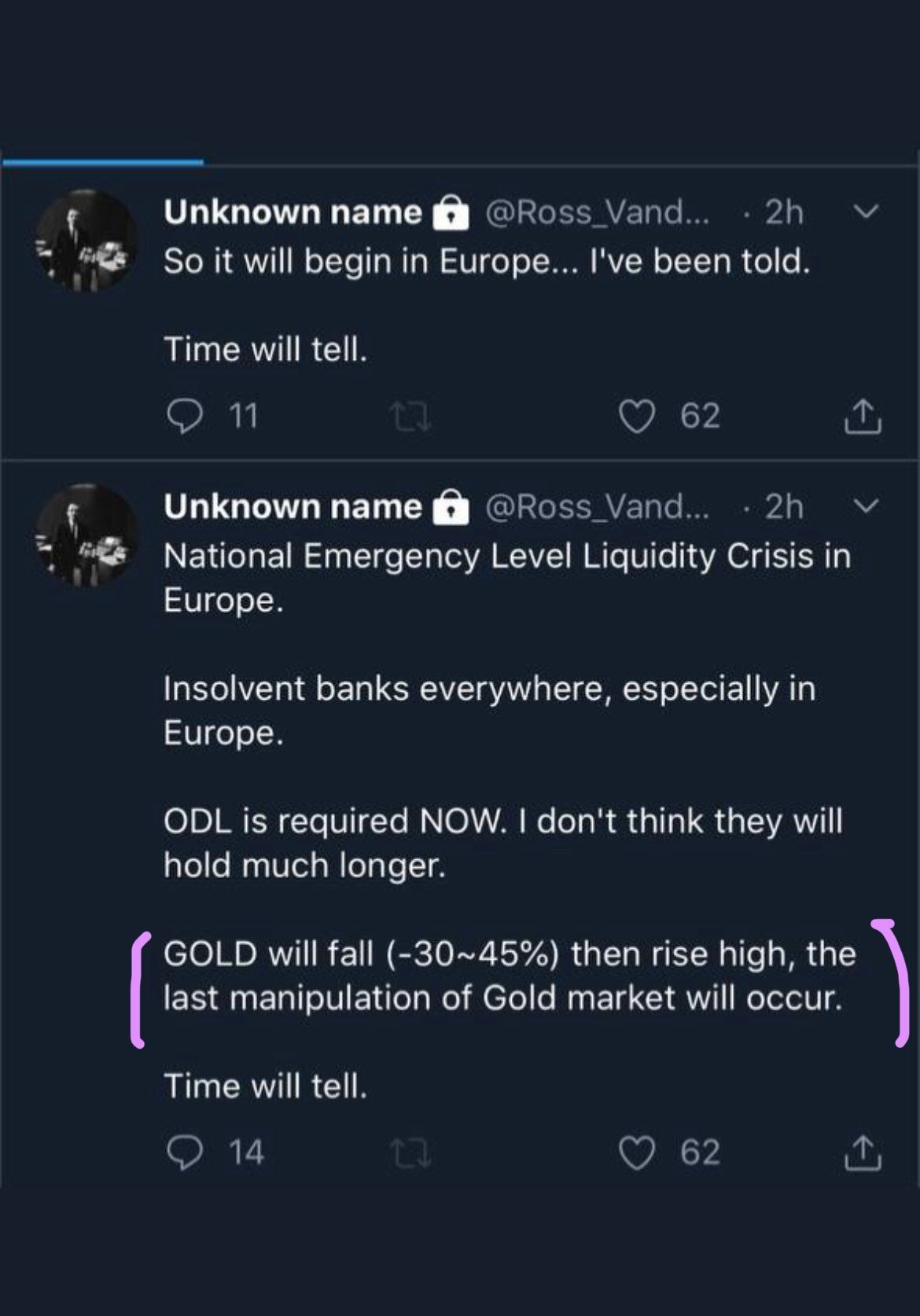
Task: Open options chevron on second tweet
Action: (865, 506)
